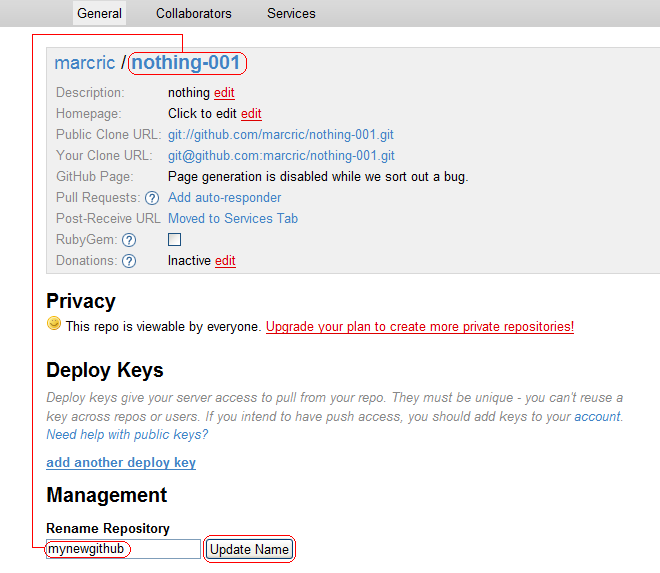Click 'This repo is viewable by everyone' text

[164, 327]
